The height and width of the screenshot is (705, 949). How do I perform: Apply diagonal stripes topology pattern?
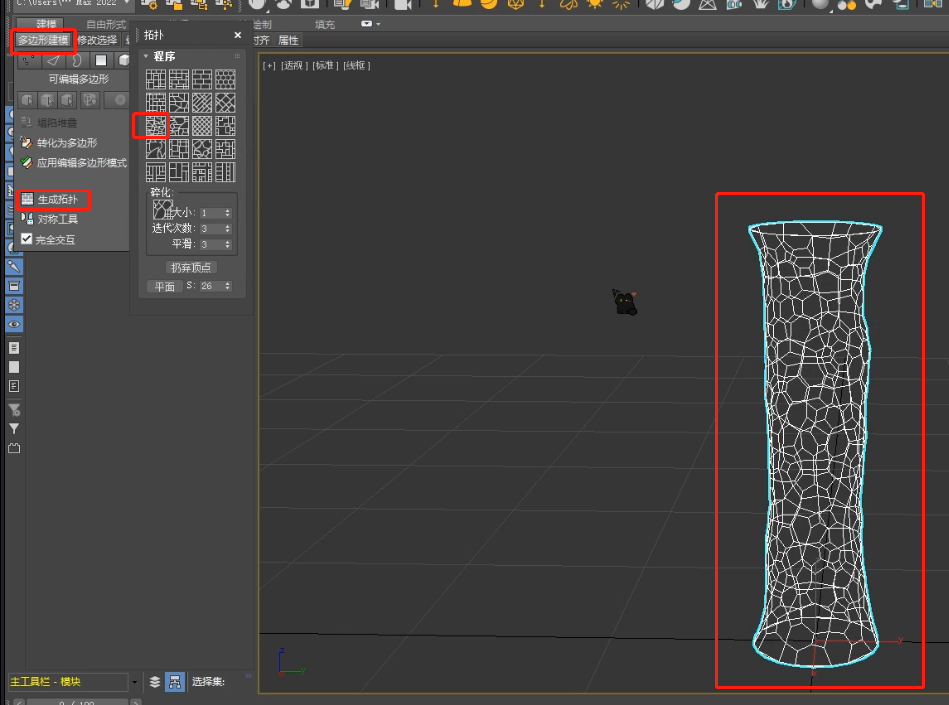202,103
